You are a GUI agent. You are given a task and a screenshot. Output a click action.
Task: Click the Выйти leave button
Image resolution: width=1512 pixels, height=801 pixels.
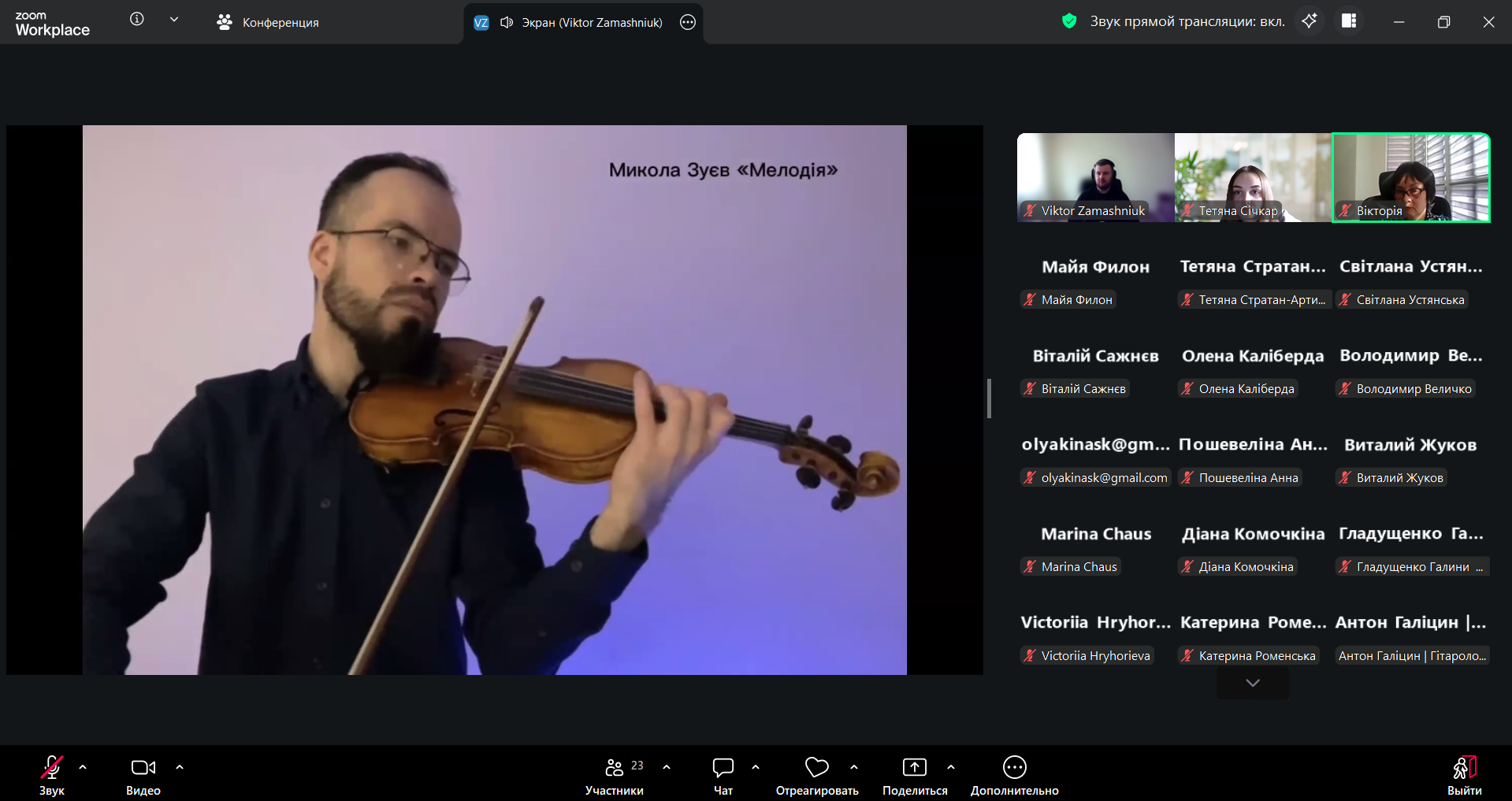tap(1464, 776)
